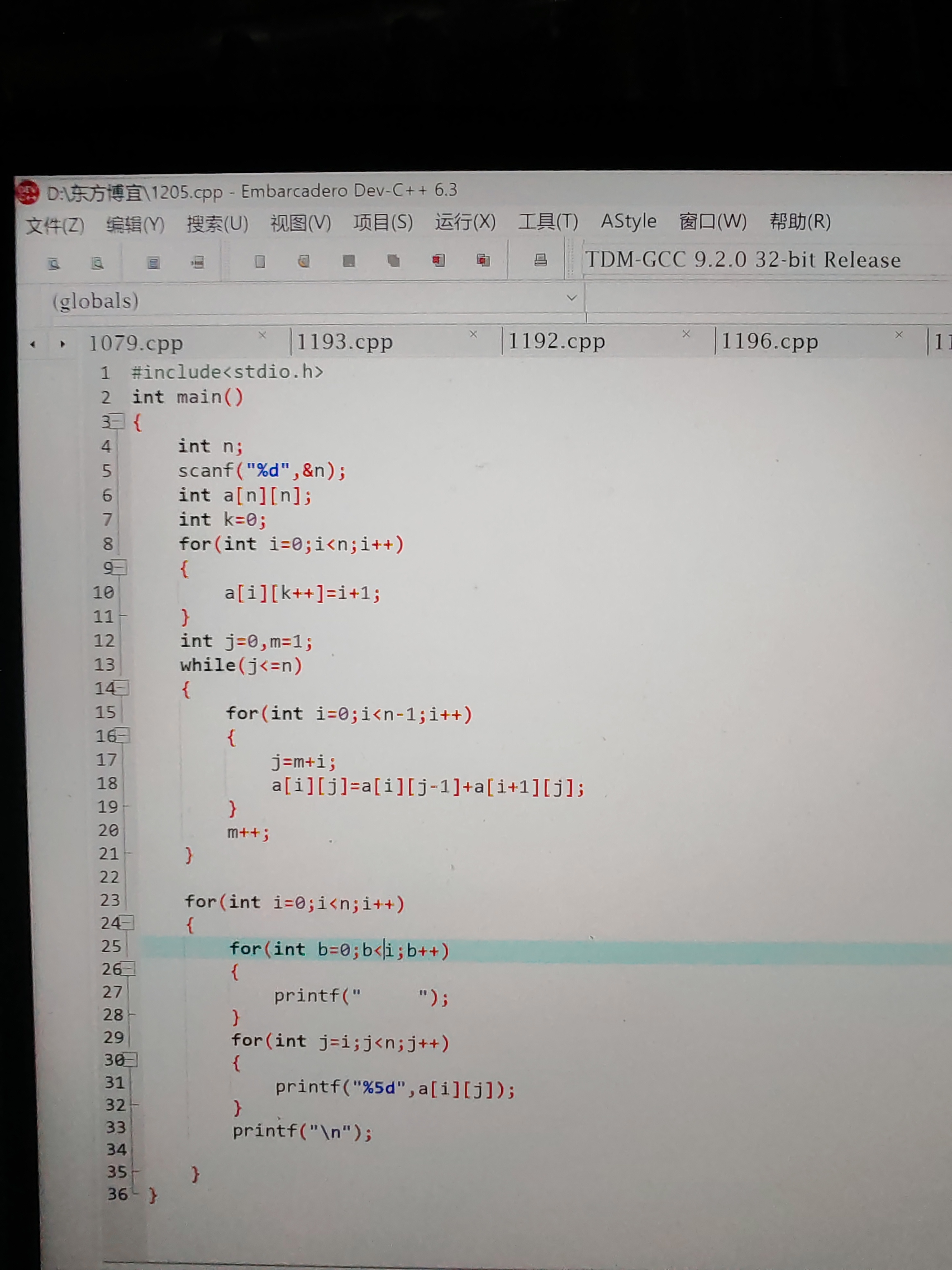Image resolution: width=952 pixels, height=1270 pixels.
Task: Collapse the code fold at line 24
Action: [127, 923]
